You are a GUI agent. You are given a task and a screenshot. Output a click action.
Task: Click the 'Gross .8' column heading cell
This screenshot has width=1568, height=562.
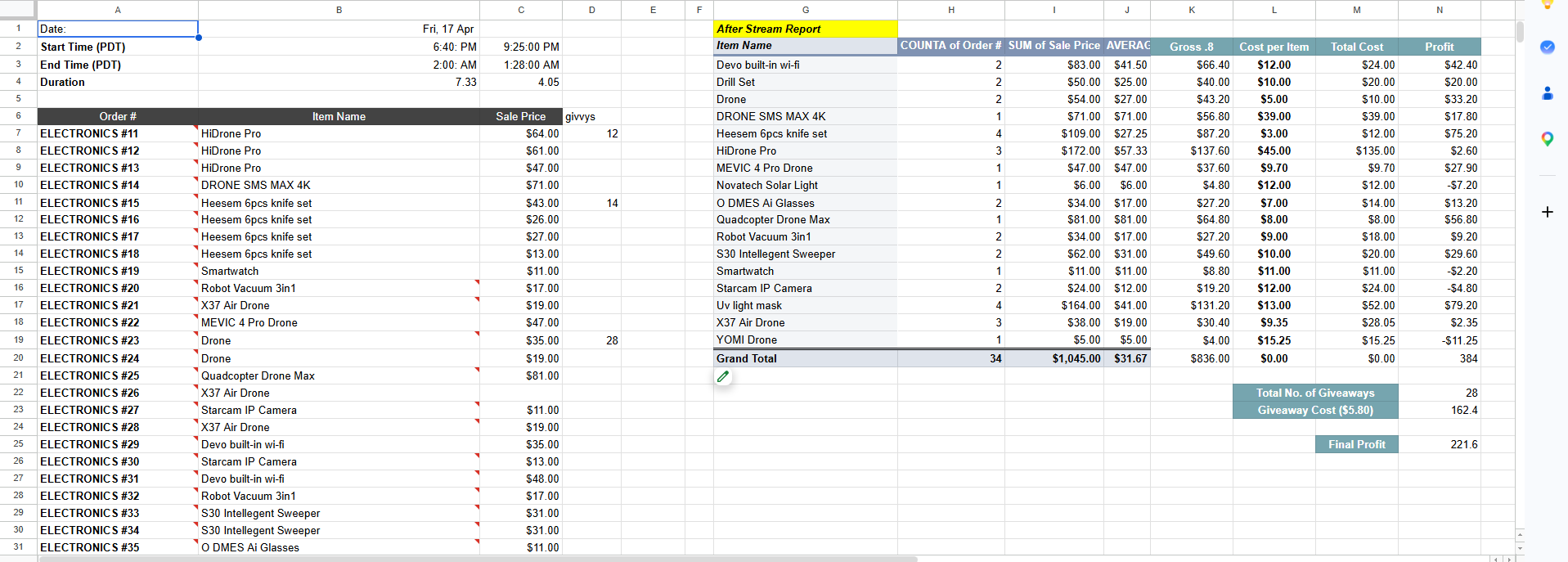pyautogui.click(x=1192, y=47)
